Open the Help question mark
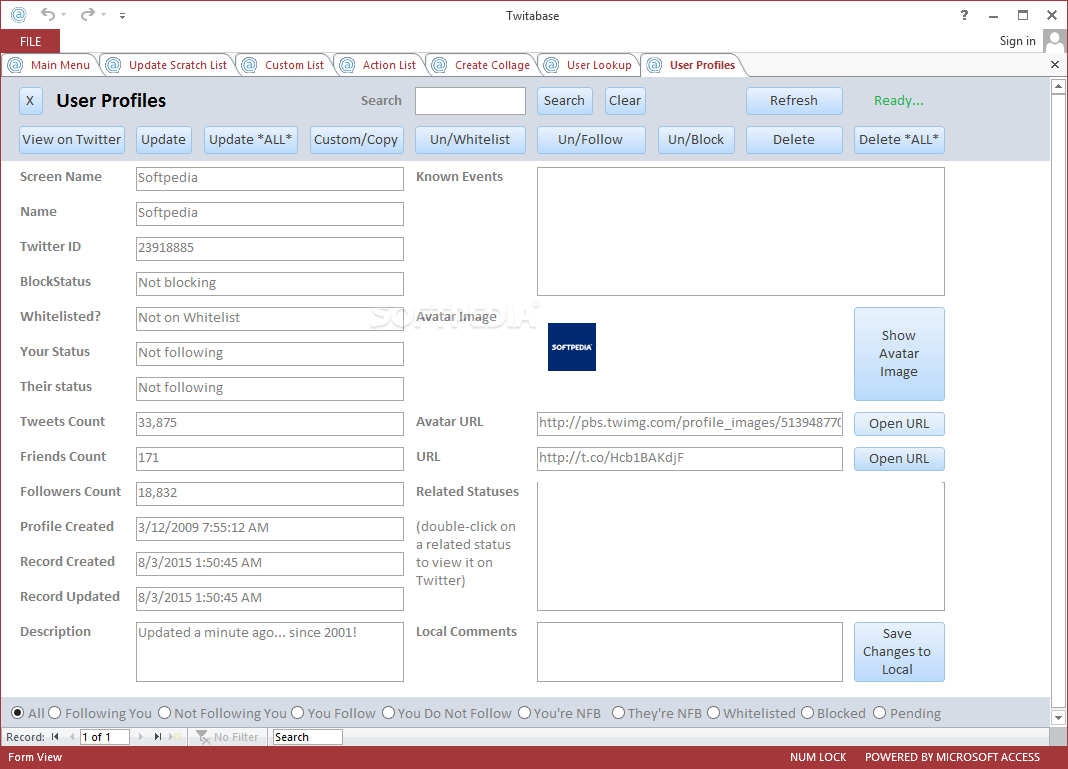The width and height of the screenshot is (1068, 769). tap(964, 15)
